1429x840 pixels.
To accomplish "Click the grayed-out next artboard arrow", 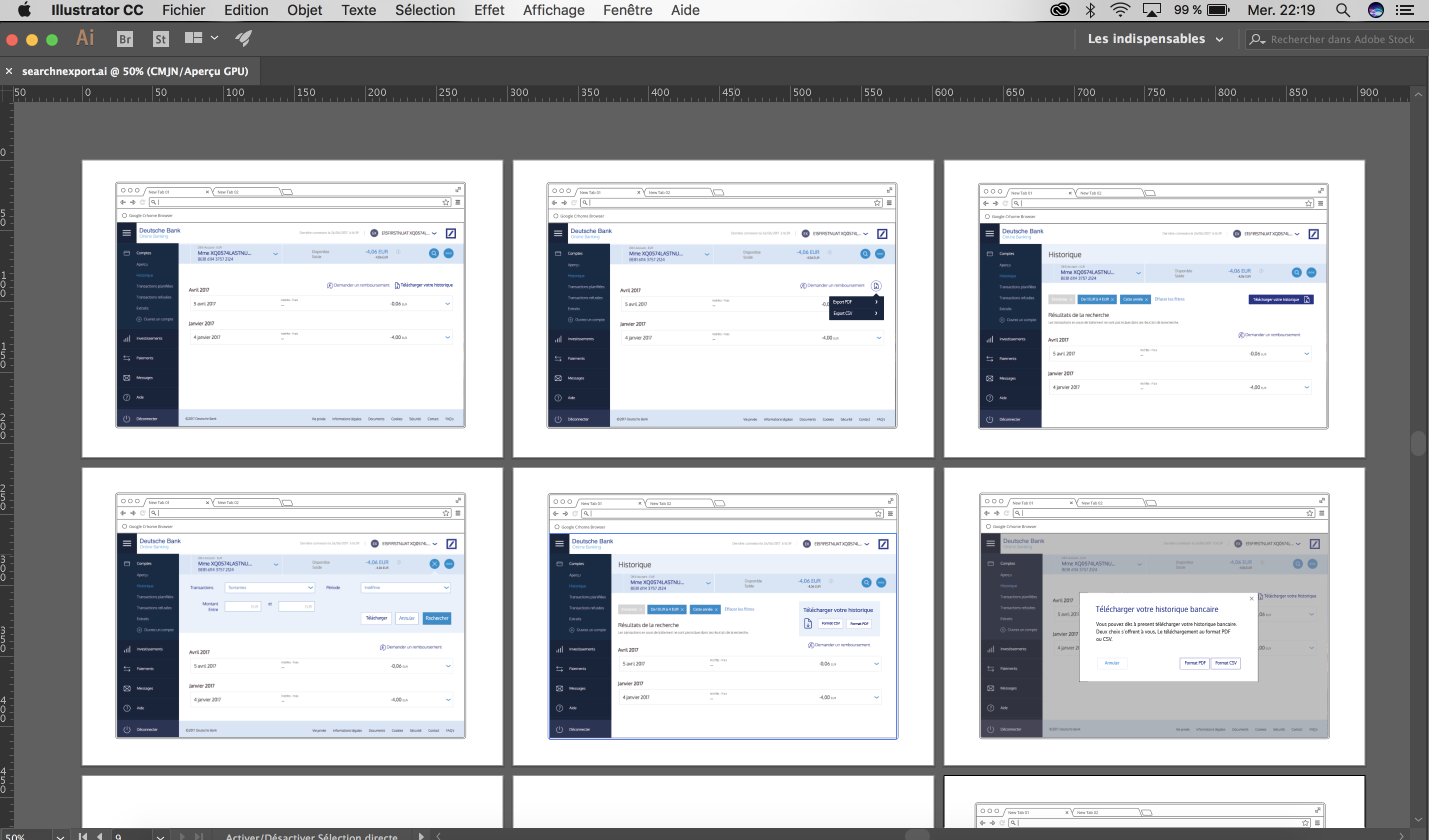I will click(x=182, y=835).
